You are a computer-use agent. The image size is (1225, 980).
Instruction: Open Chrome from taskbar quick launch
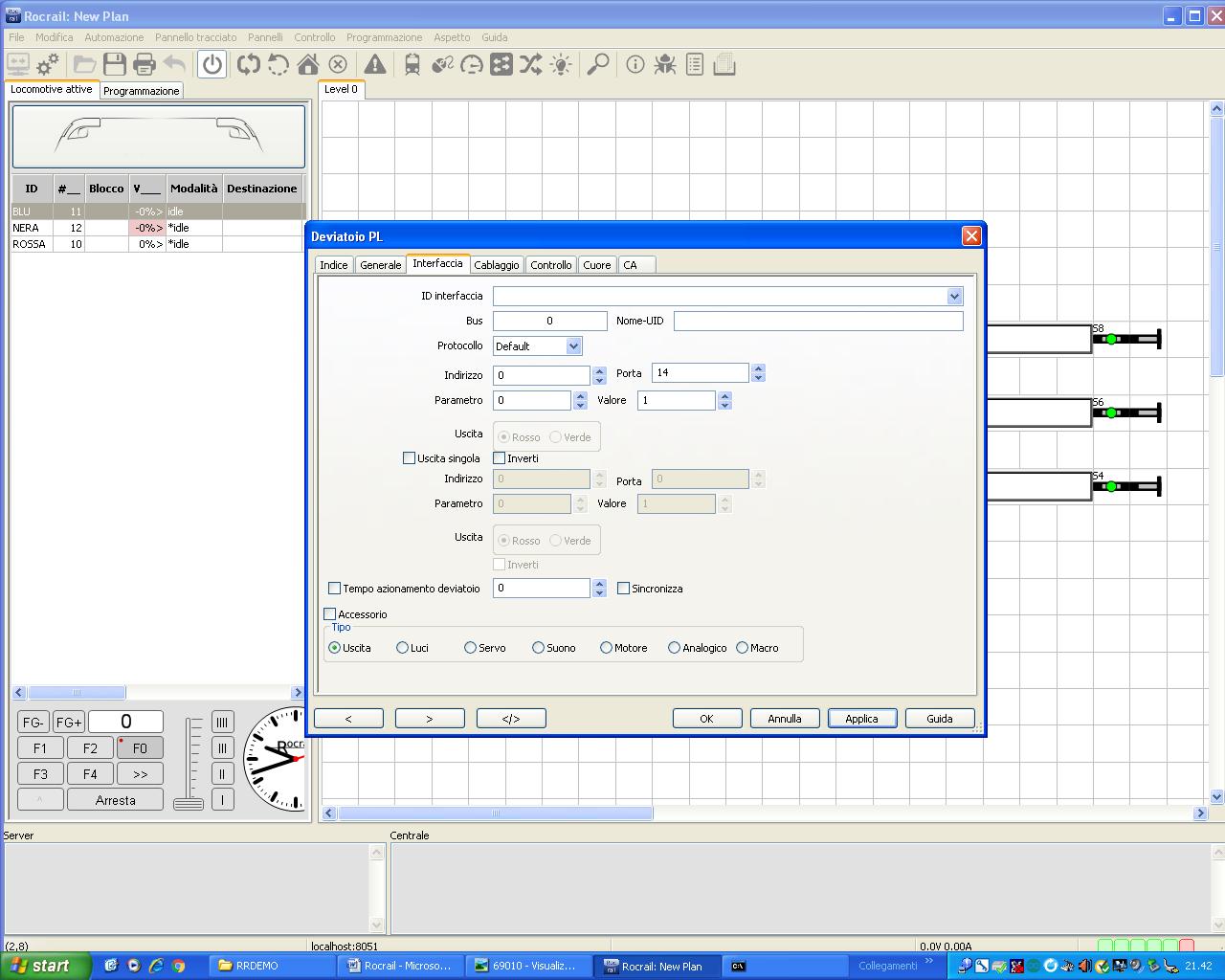coord(178,966)
